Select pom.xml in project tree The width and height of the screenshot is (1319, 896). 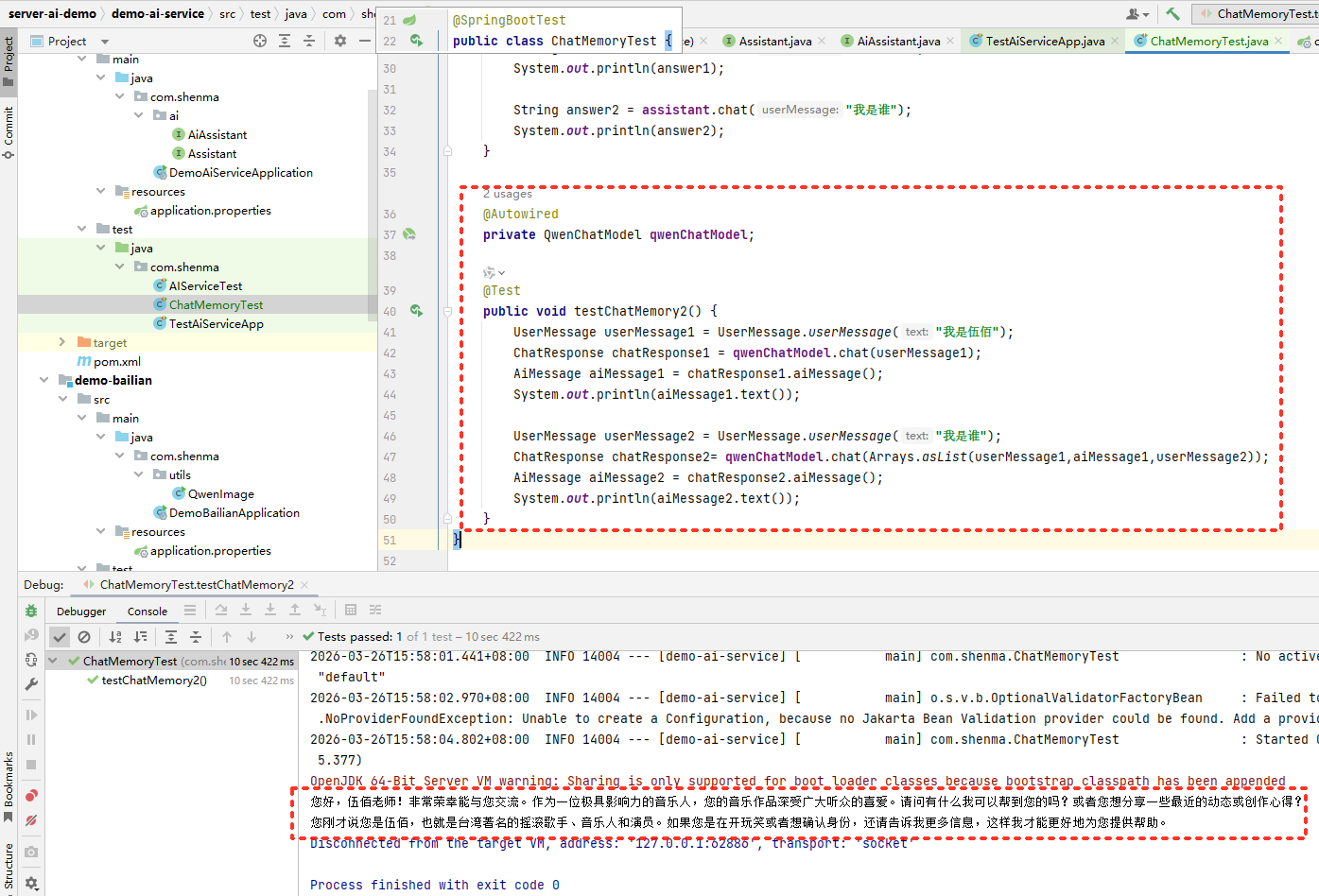[x=116, y=361]
